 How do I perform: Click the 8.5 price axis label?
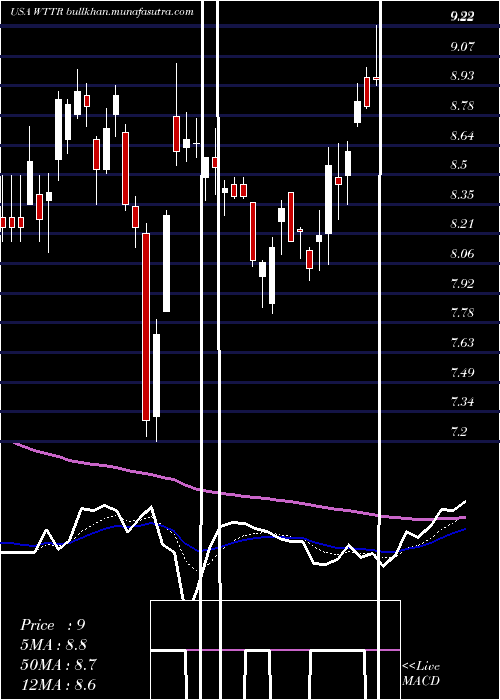459,165
